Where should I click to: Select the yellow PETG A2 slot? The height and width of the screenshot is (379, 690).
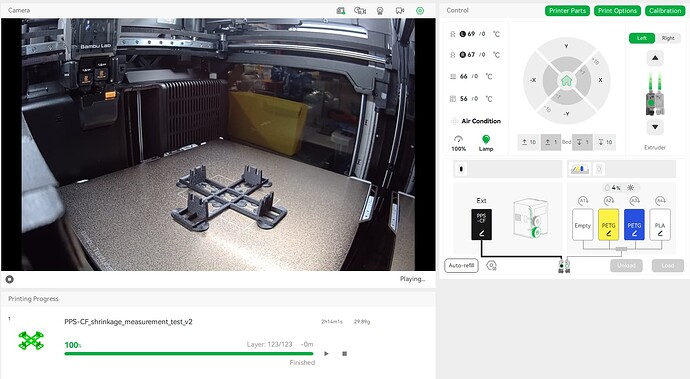pyautogui.click(x=609, y=224)
